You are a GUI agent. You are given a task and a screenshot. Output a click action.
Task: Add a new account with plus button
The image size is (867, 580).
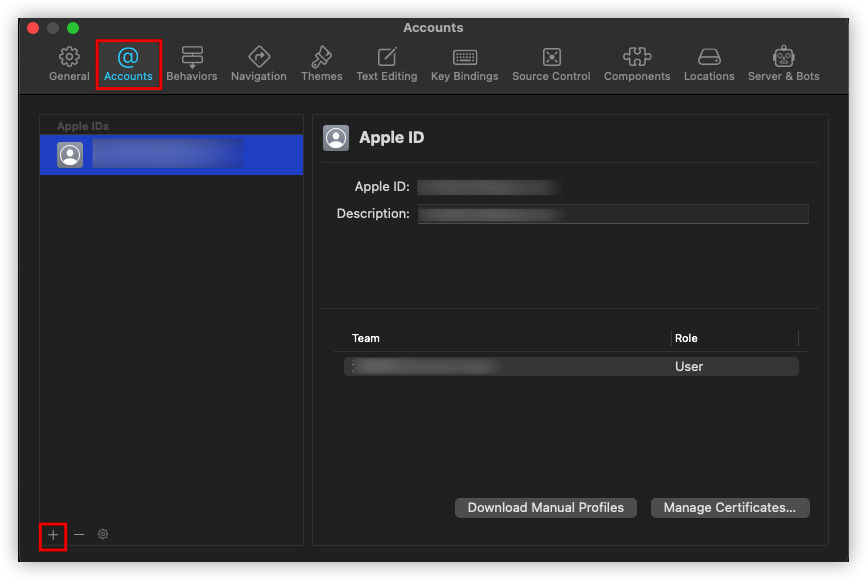(53, 535)
